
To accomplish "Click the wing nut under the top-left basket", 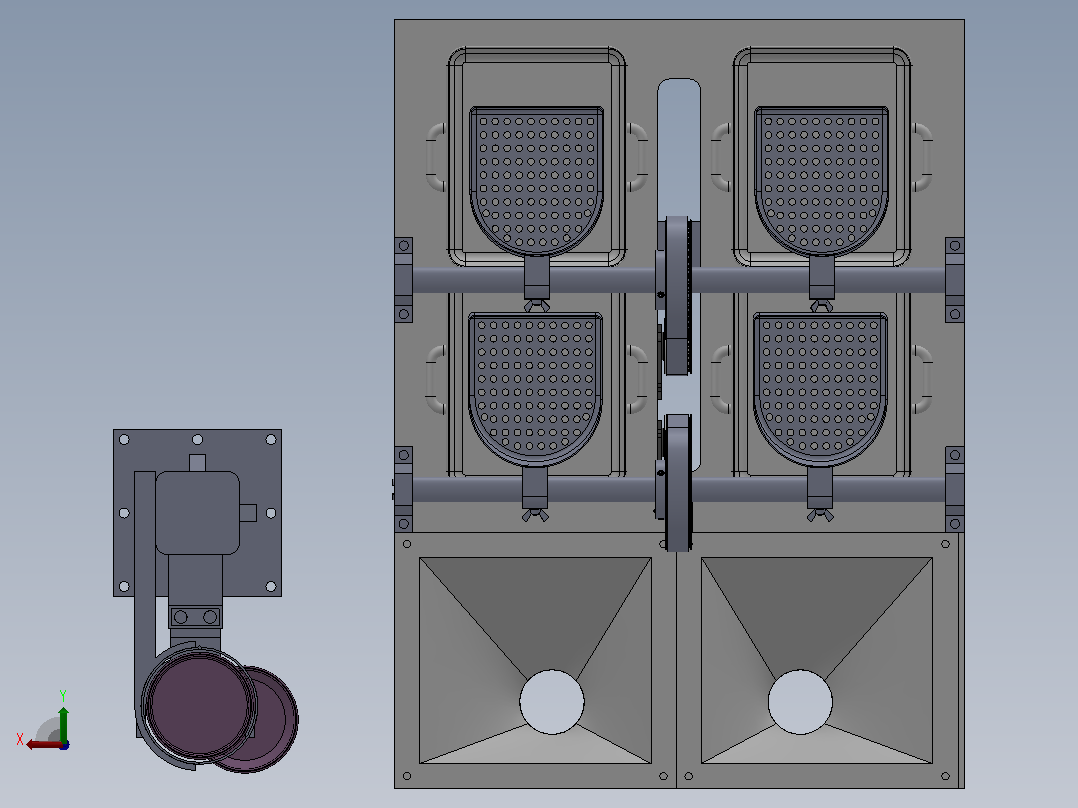I will tap(536, 305).
